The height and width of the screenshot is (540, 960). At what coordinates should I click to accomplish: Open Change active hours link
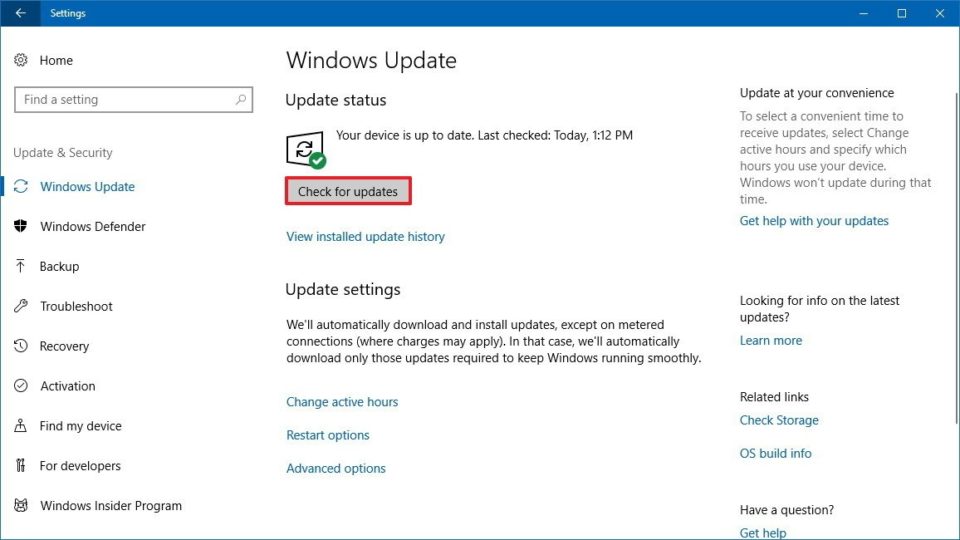[342, 402]
